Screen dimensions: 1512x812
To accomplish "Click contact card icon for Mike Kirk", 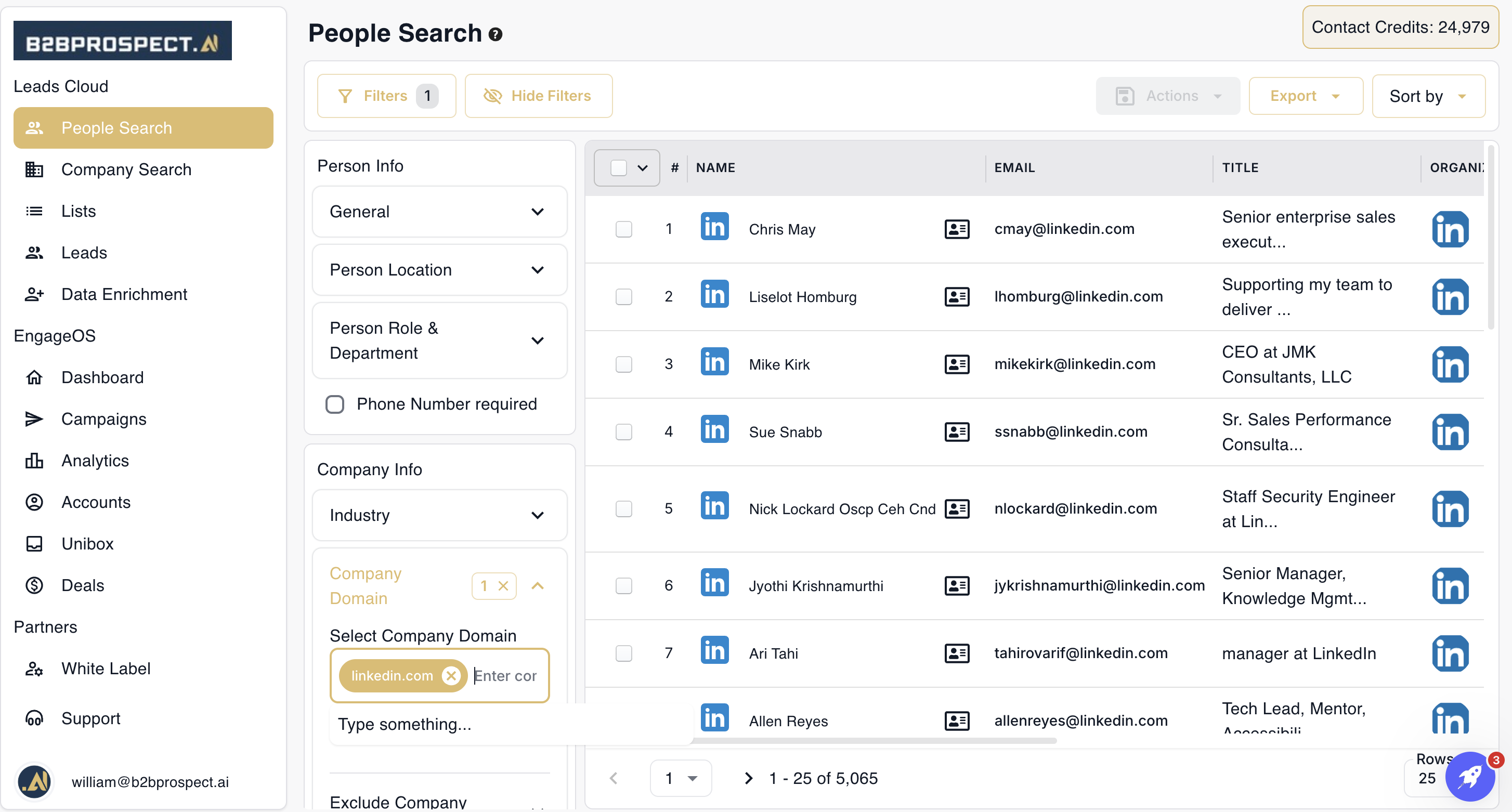I will (956, 364).
